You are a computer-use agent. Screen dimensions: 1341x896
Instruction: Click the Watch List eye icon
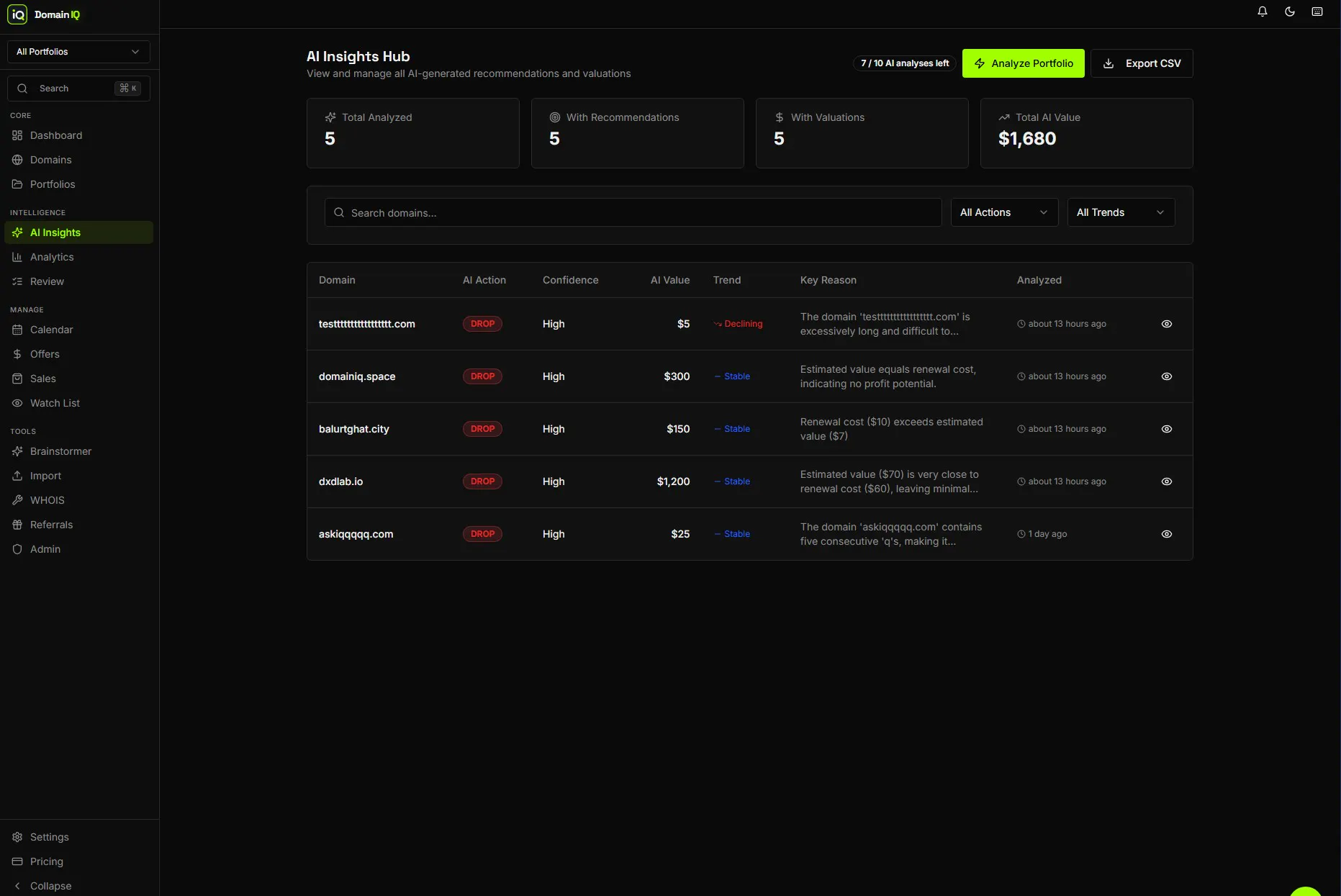pos(17,403)
